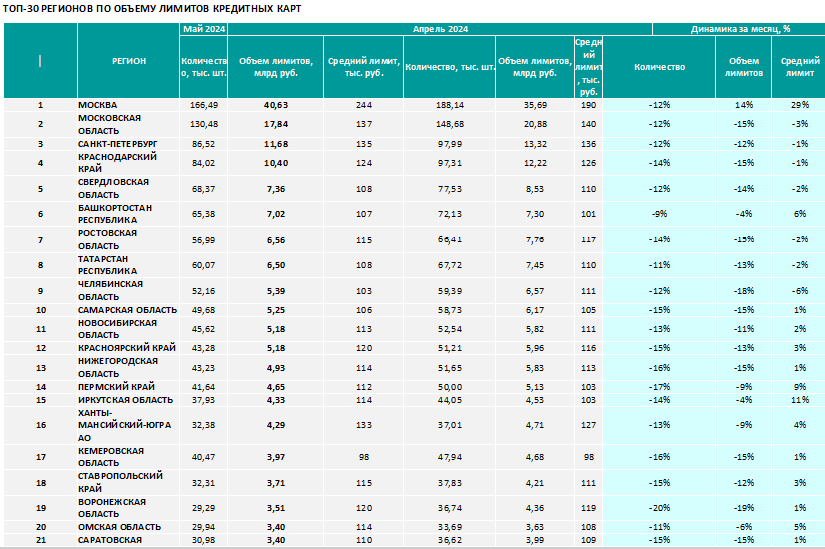This screenshot has width=825, height=549.
Task: Click Татарстан limit volume 6,50
Action: (276, 265)
